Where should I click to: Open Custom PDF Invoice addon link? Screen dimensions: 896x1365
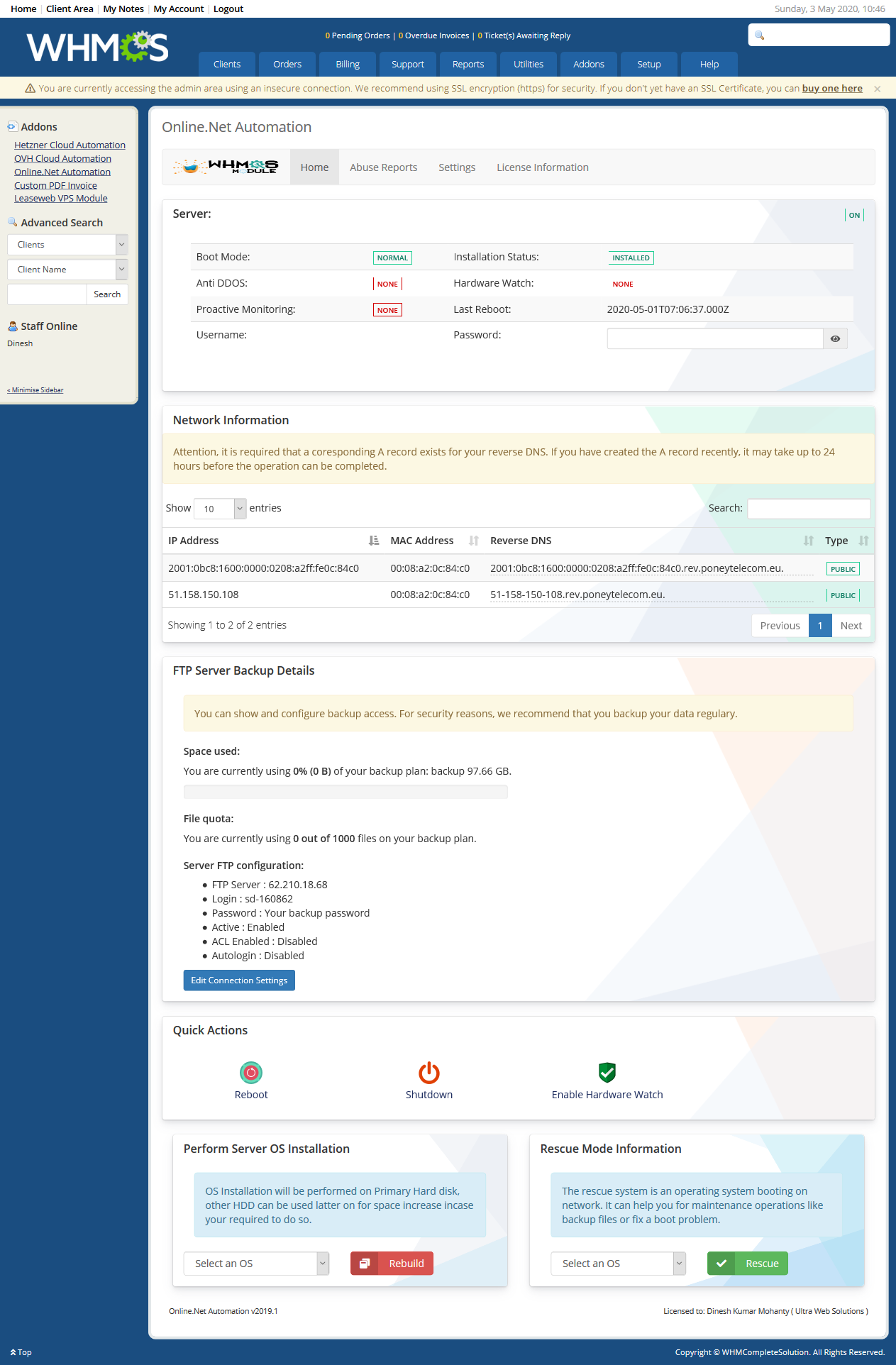55,186
